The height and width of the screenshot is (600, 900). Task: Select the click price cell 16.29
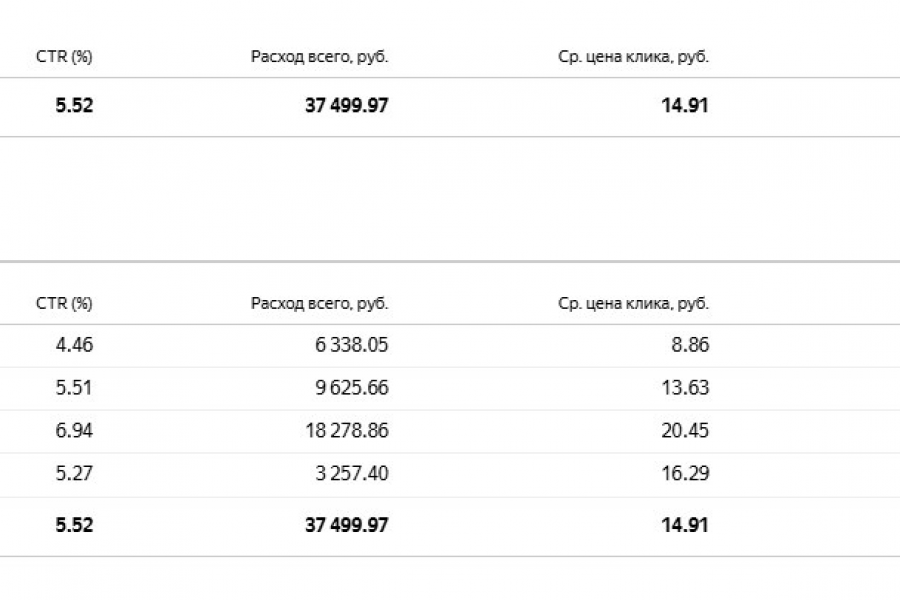tap(685, 473)
